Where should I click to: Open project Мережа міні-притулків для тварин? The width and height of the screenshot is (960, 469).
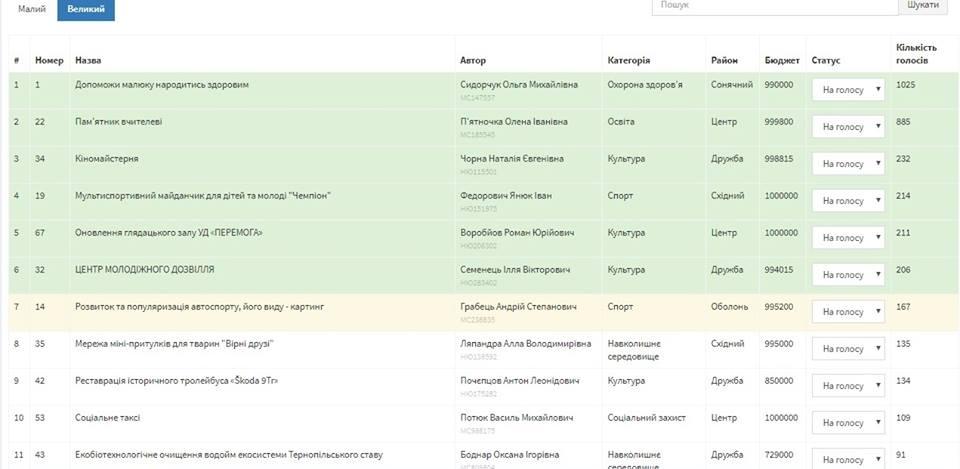pyautogui.click(x=174, y=344)
